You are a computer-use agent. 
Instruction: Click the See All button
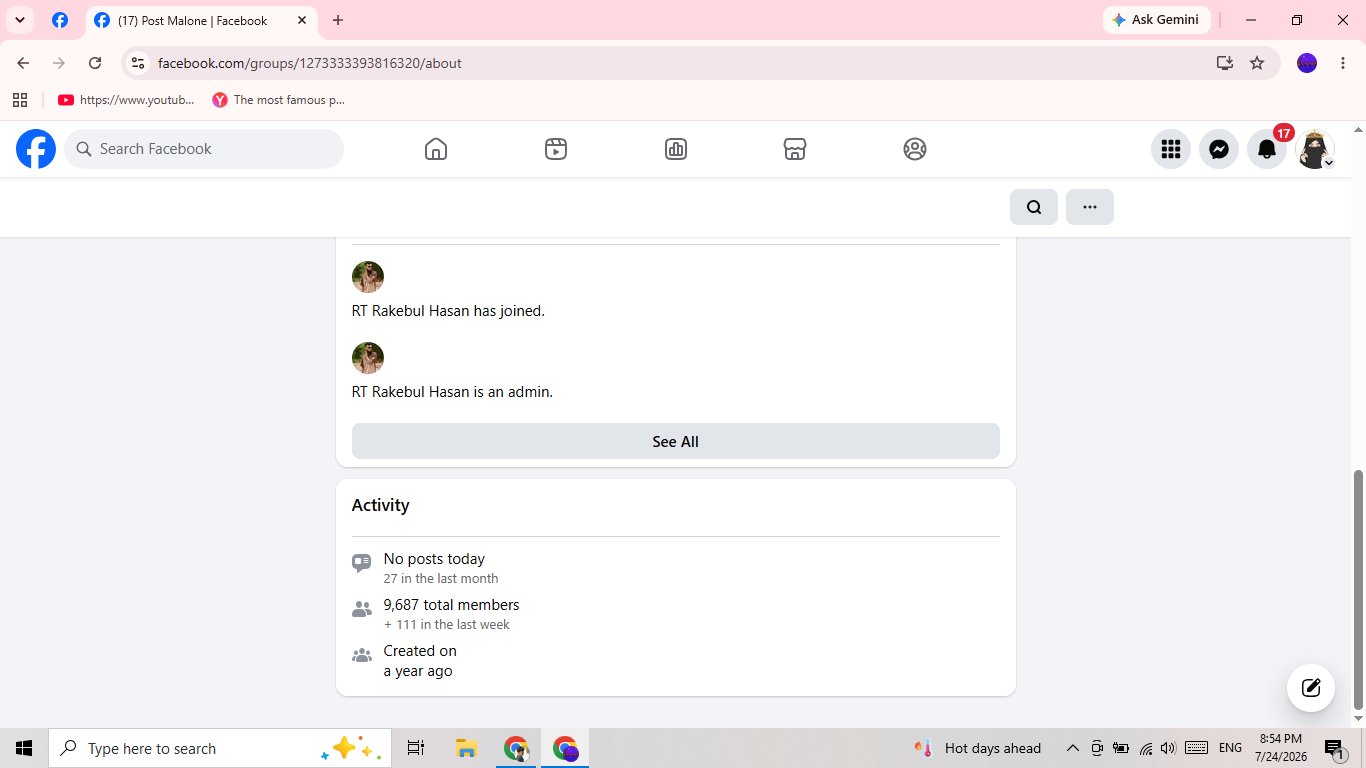[x=676, y=441]
